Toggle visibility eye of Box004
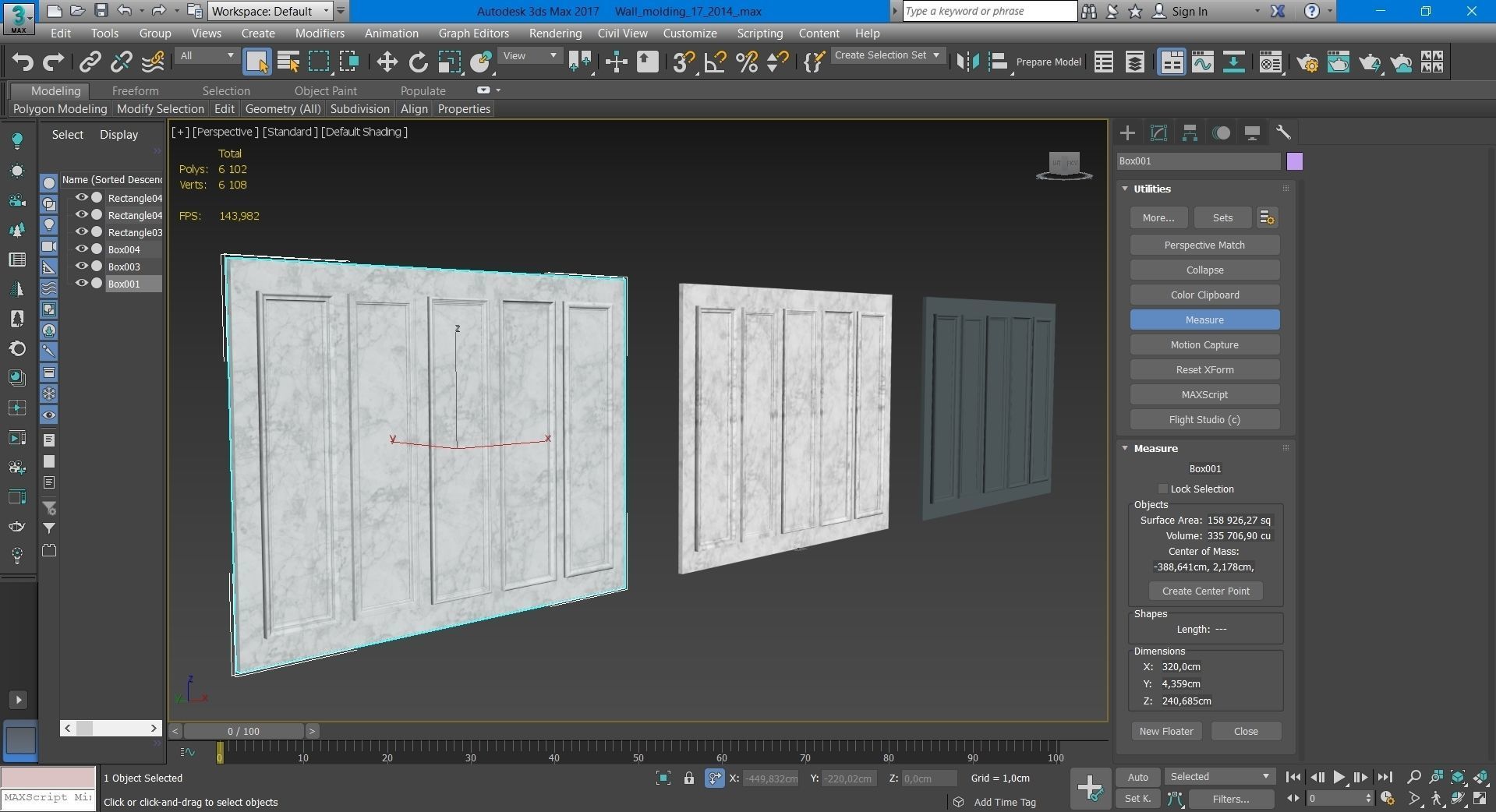The height and width of the screenshot is (812, 1496). 81,249
